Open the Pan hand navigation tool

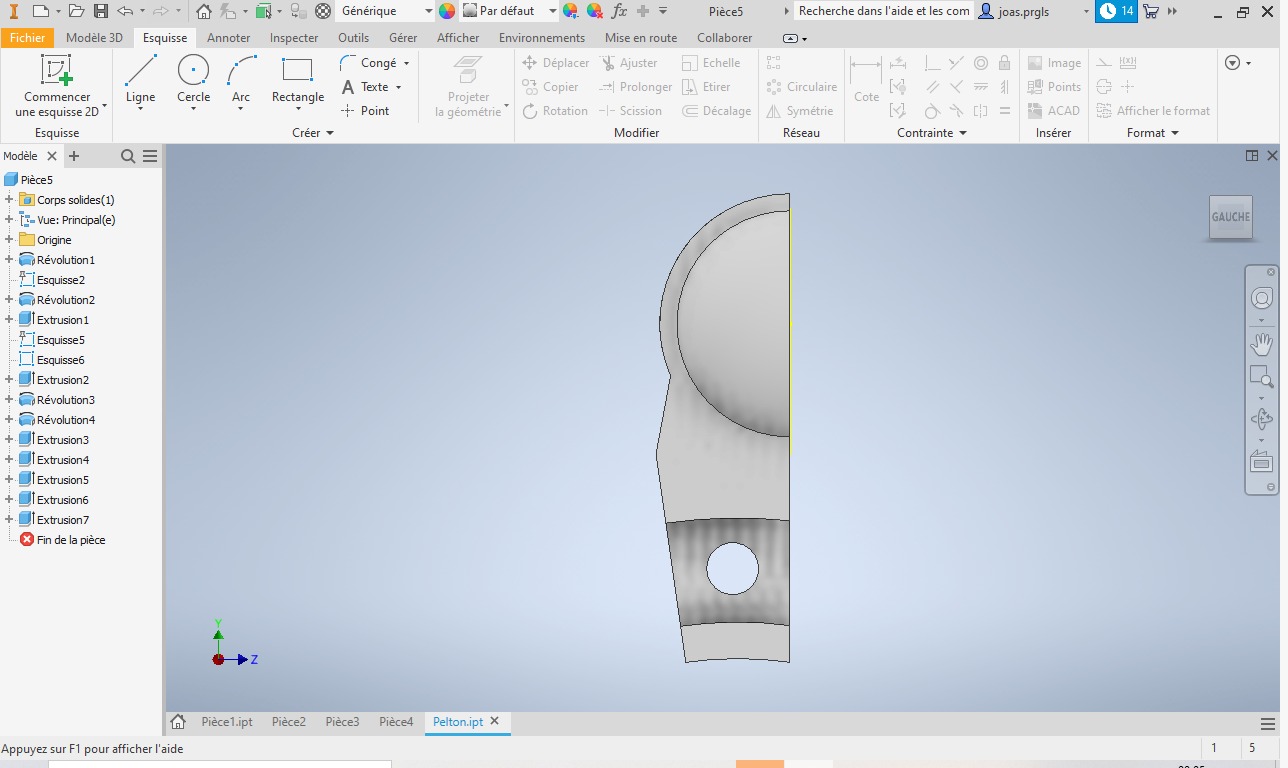[1261, 344]
